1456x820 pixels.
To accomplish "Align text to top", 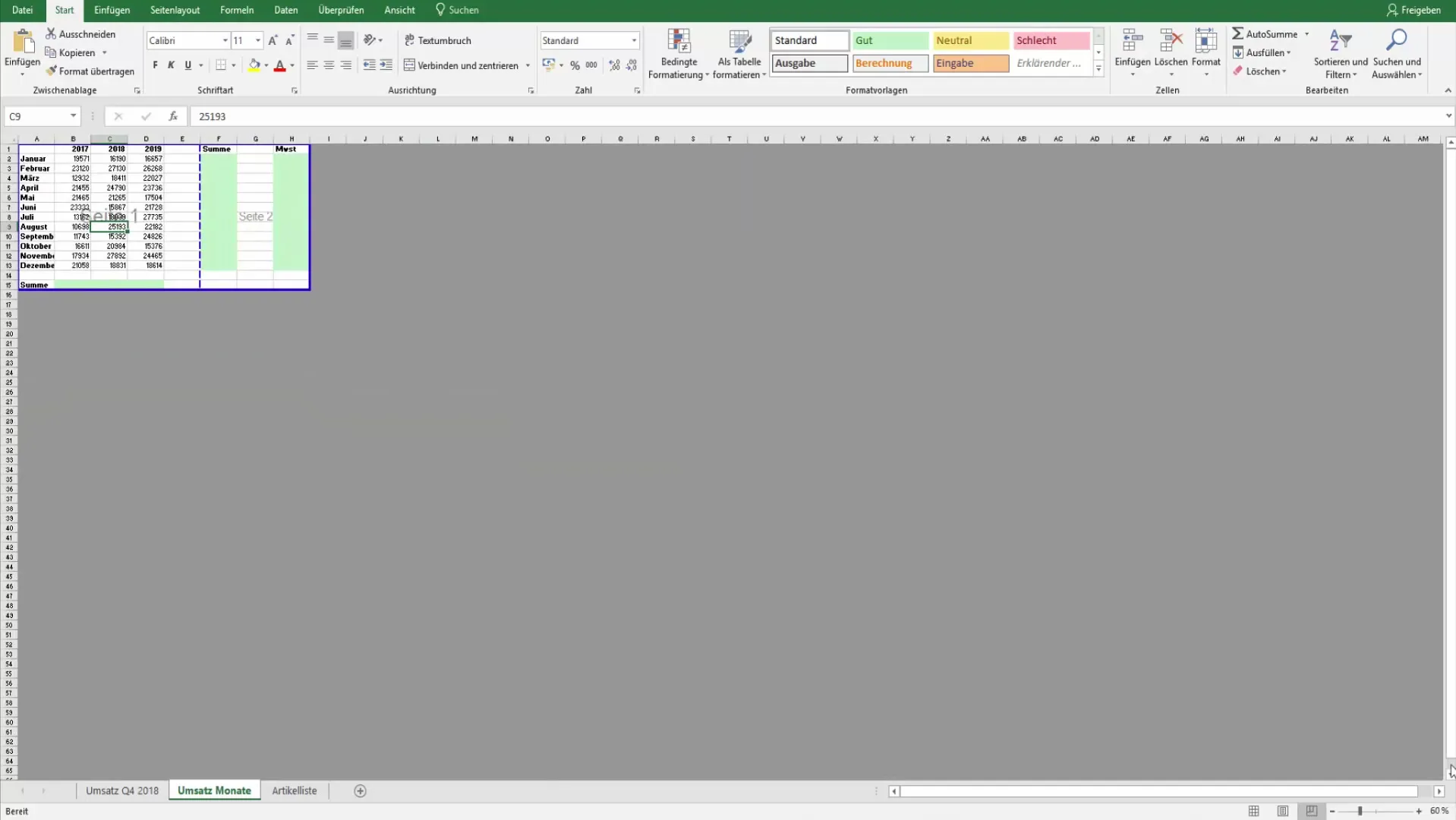I will 312,39.
